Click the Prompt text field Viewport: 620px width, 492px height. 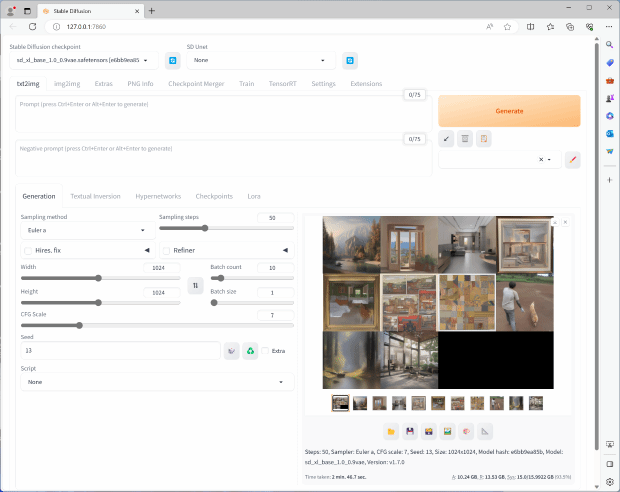[224, 114]
